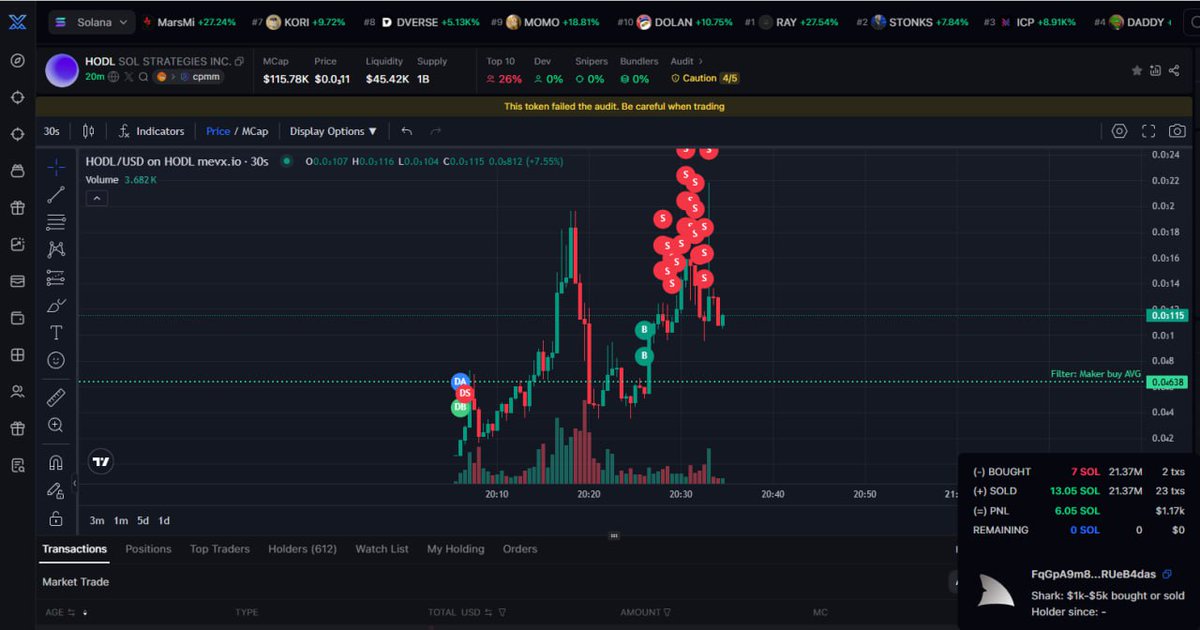Click the DOLAN +10.75% trending token
Screen dimensions: 1200x630
[x=675, y=22]
